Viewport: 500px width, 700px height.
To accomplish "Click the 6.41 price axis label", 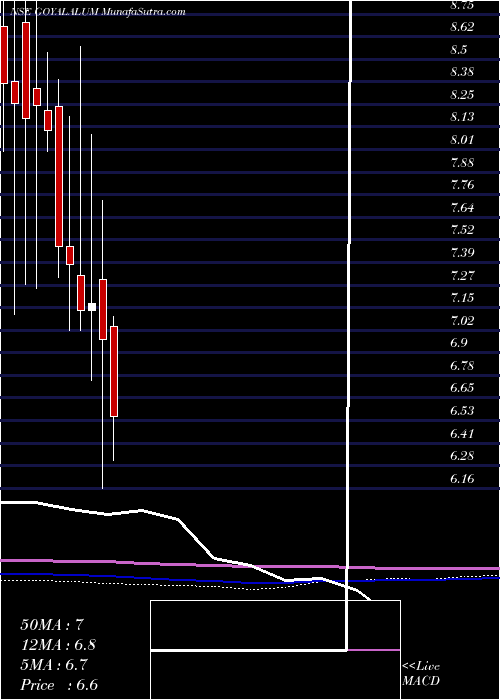I will point(462,433).
